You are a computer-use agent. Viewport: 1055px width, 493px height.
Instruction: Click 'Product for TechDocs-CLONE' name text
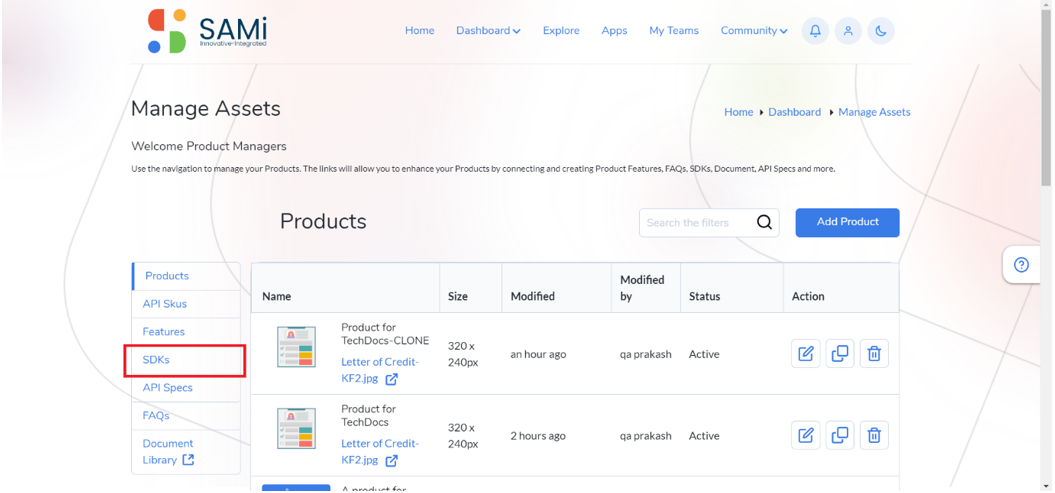(x=385, y=334)
